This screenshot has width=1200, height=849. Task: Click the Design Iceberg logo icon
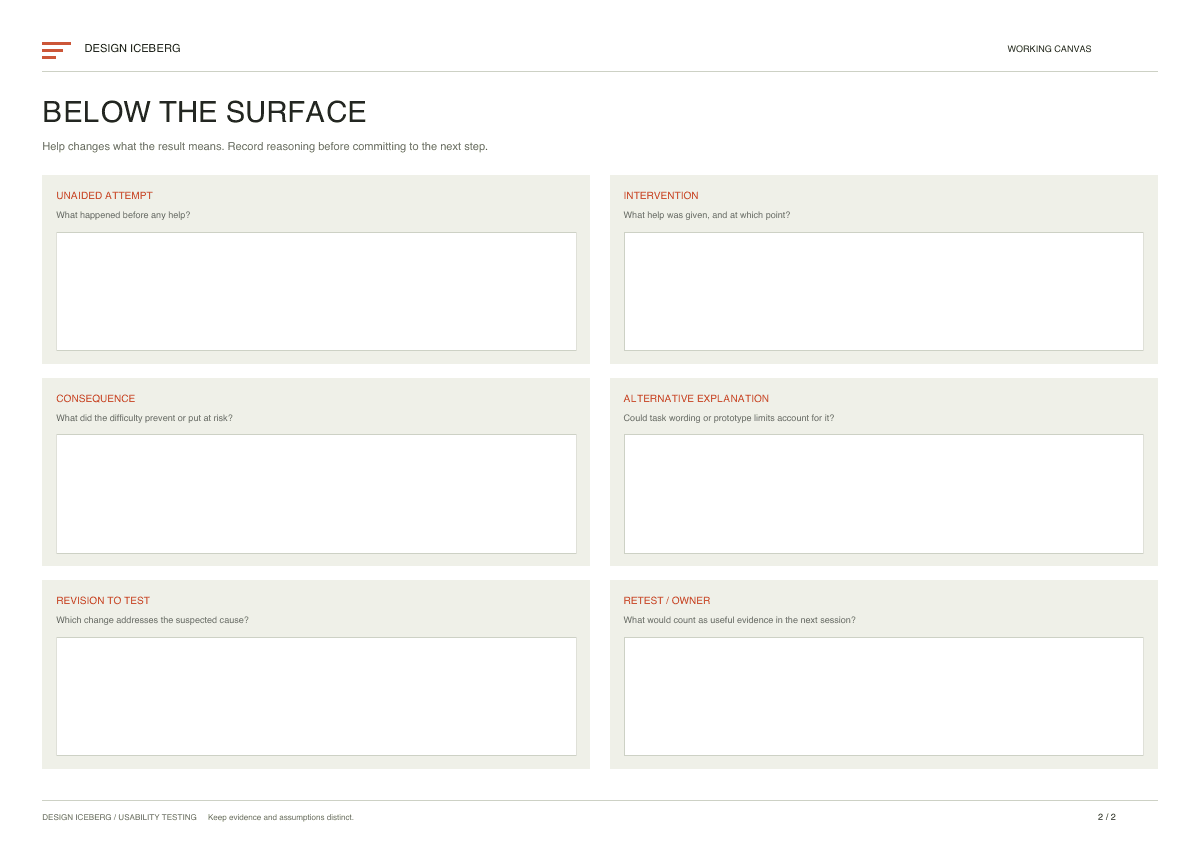click(56, 50)
